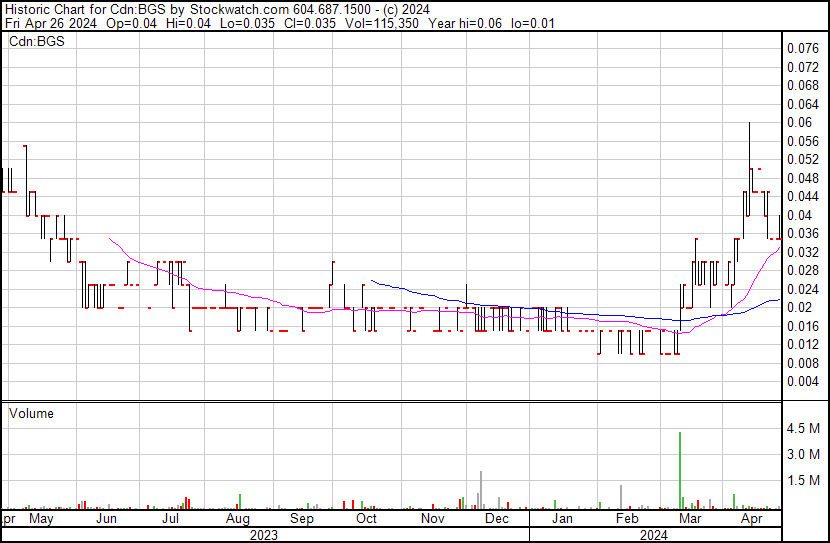The height and width of the screenshot is (543, 830).
Task: Click the Oct month label
Action: pos(366,519)
